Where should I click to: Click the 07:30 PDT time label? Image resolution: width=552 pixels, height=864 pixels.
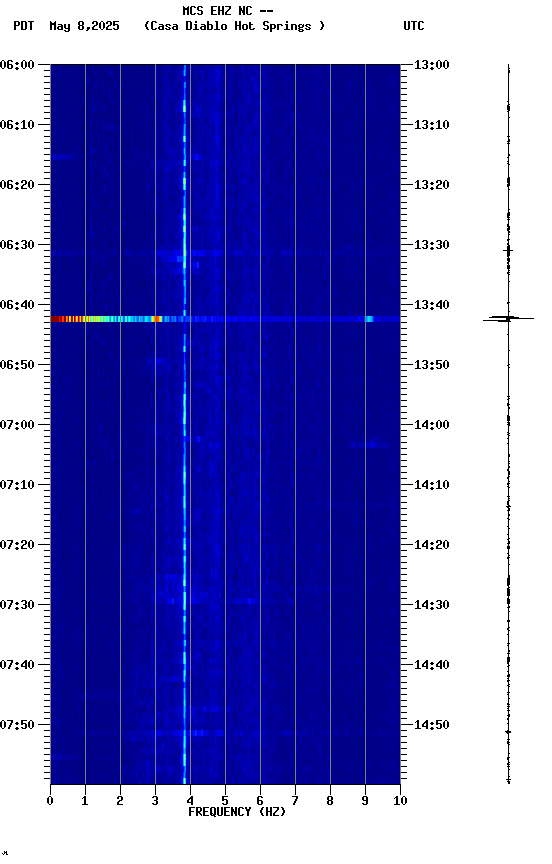(17, 605)
